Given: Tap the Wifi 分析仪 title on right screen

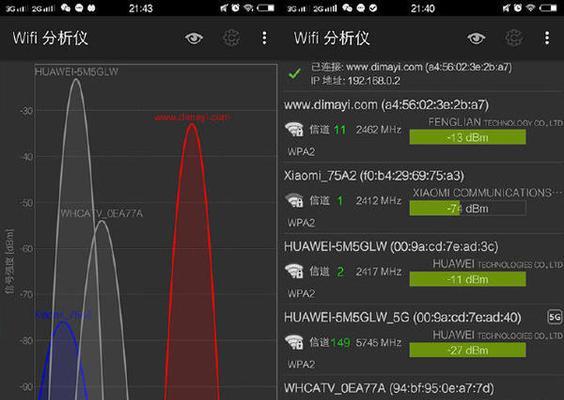Looking at the screenshot, I should pos(332,38).
